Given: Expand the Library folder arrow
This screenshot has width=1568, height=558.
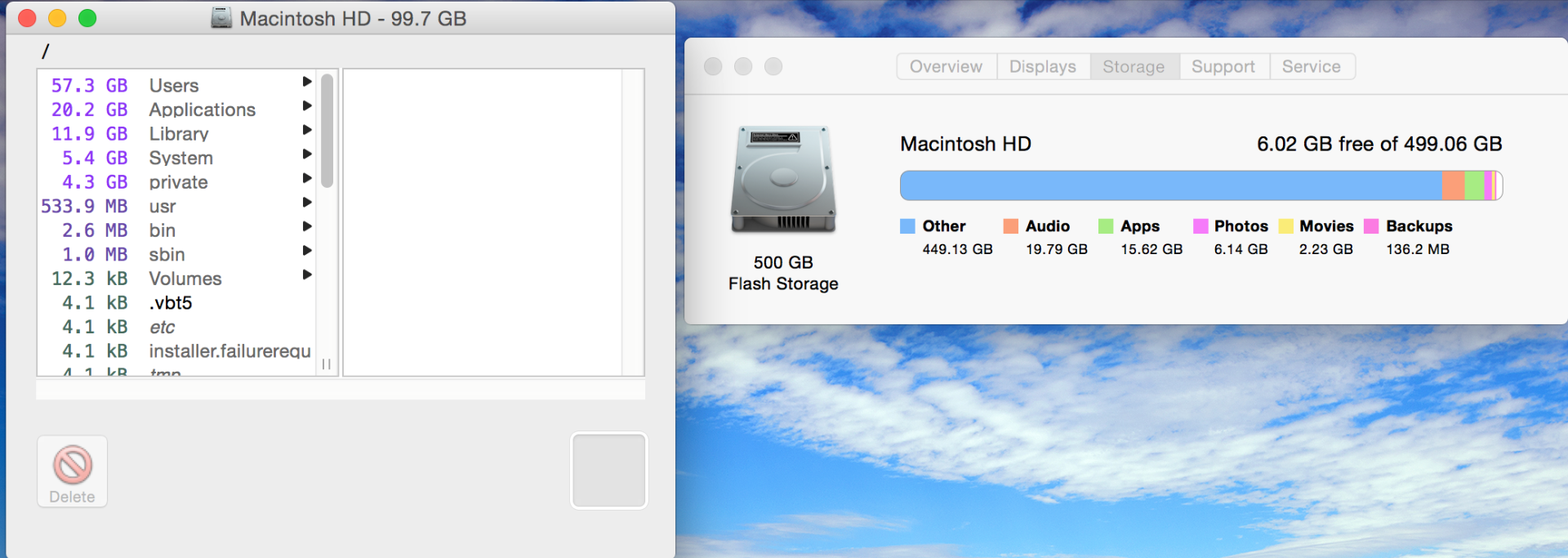Looking at the screenshot, I should pos(307,130).
